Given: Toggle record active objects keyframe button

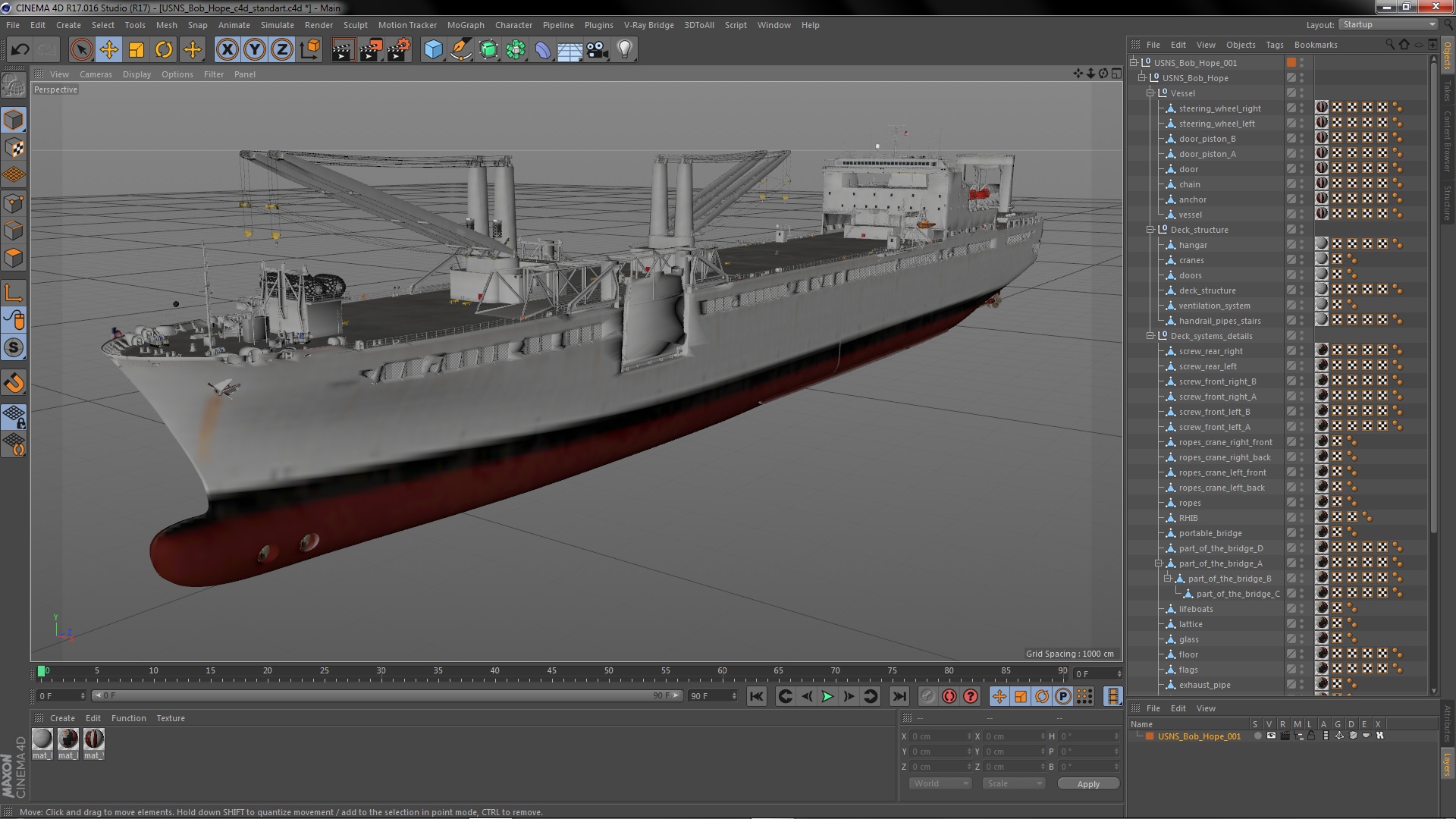Looking at the screenshot, I should (x=927, y=696).
